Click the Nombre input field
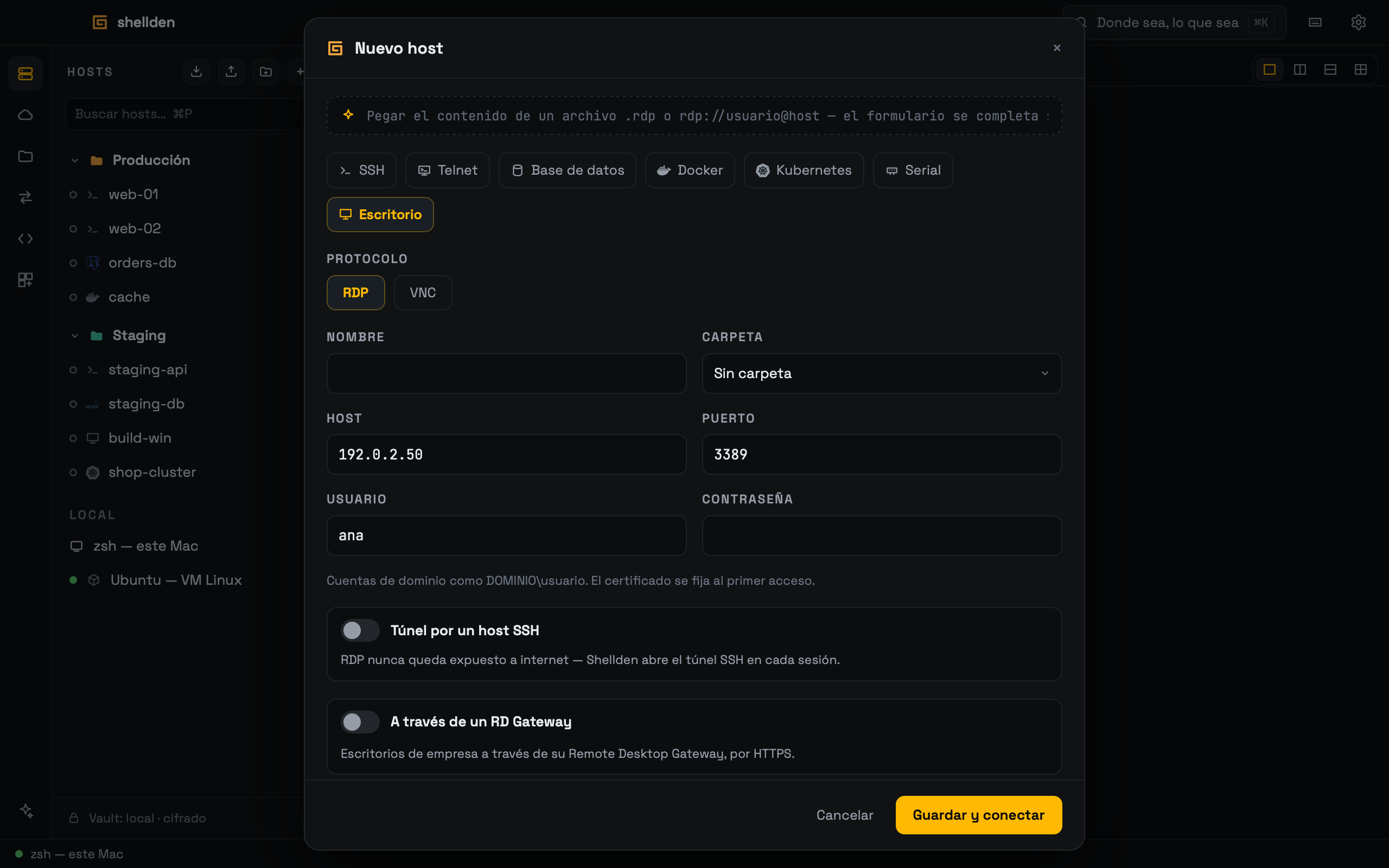This screenshot has height=868, width=1389. (506, 373)
